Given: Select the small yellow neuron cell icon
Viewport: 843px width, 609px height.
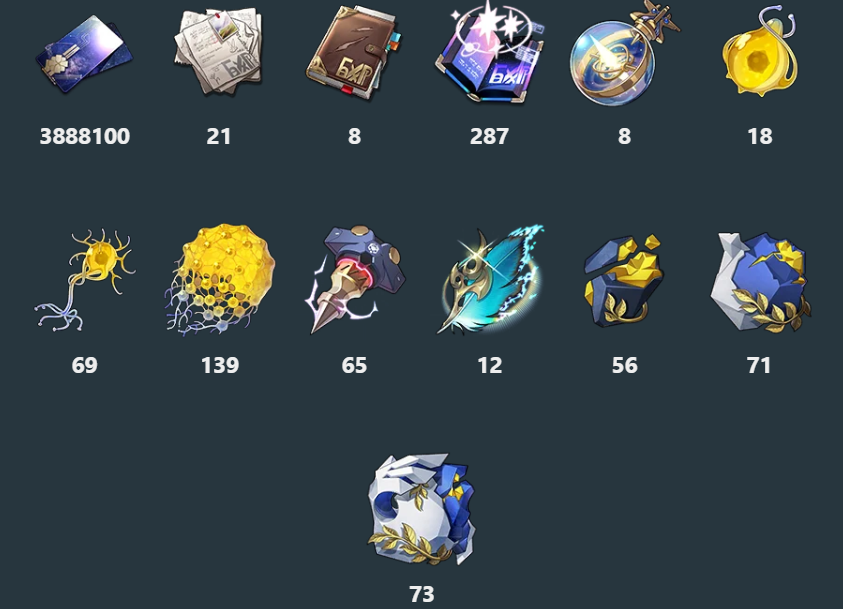Looking at the screenshot, I should tap(84, 280).
